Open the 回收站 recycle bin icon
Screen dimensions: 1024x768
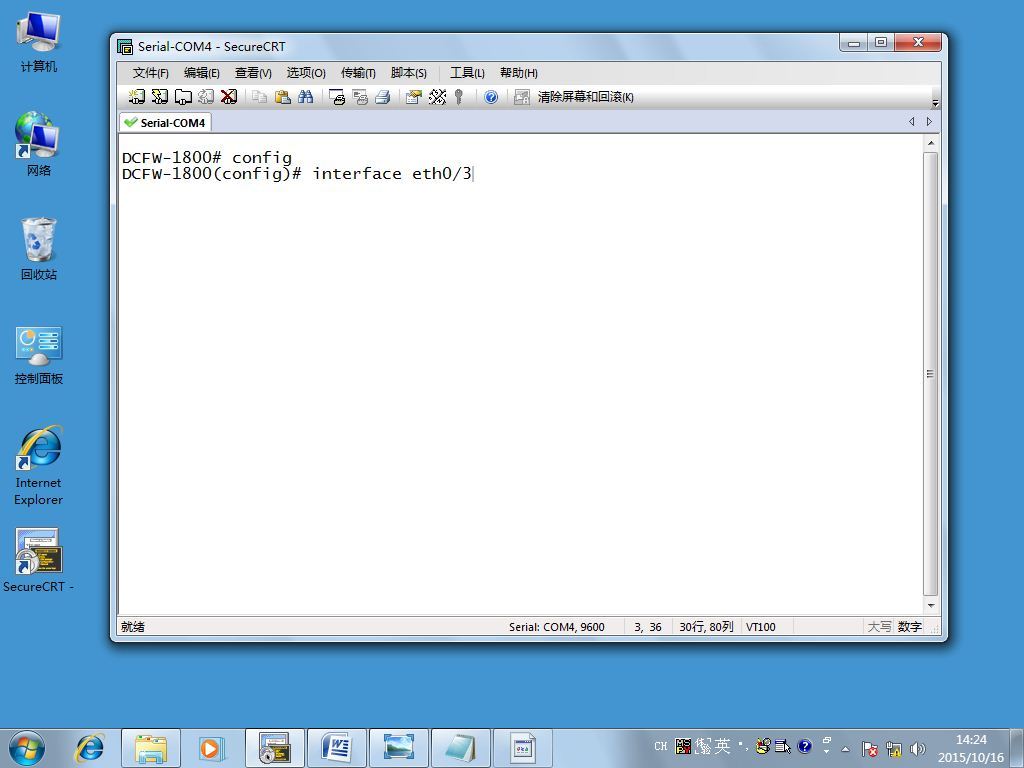click(x=39, y=249)
